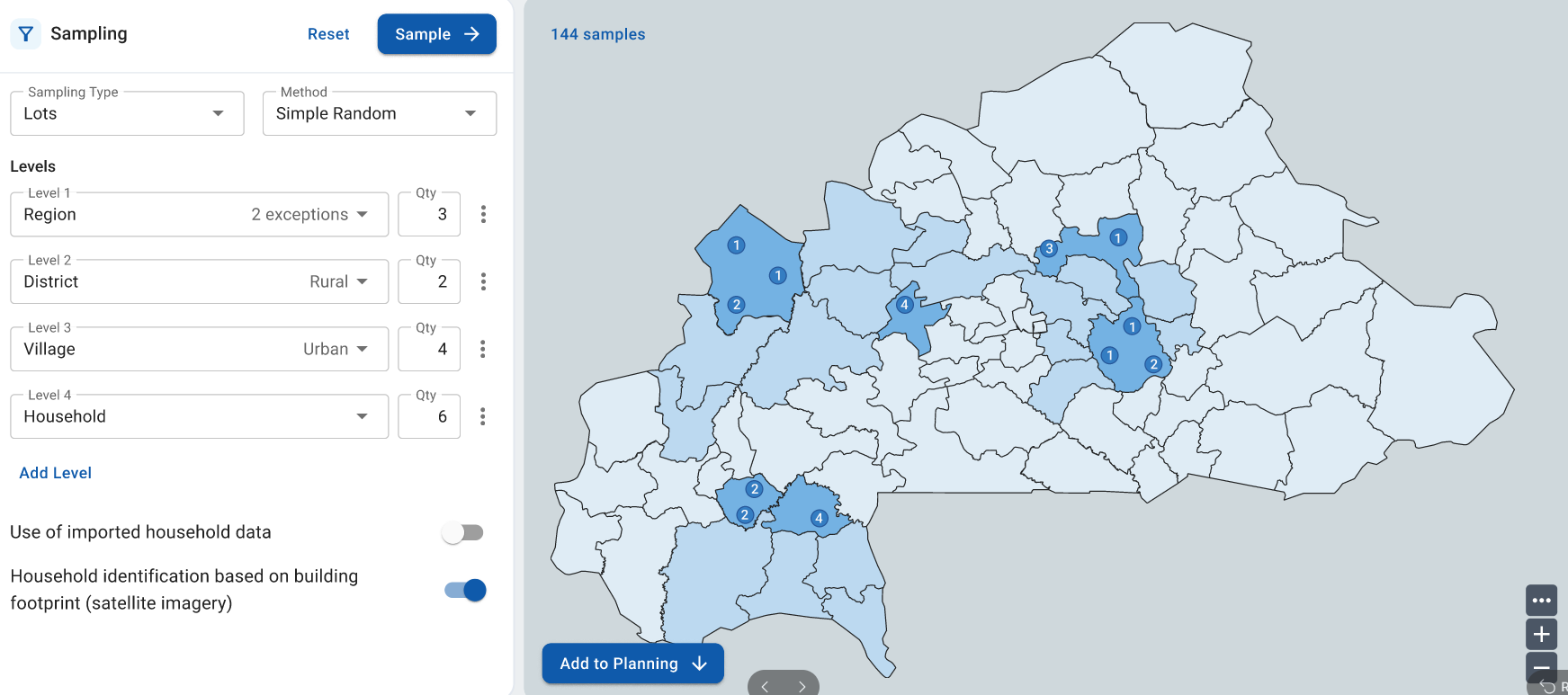Reset the sampling settings

pyautogui.click(x=328, y=34)
